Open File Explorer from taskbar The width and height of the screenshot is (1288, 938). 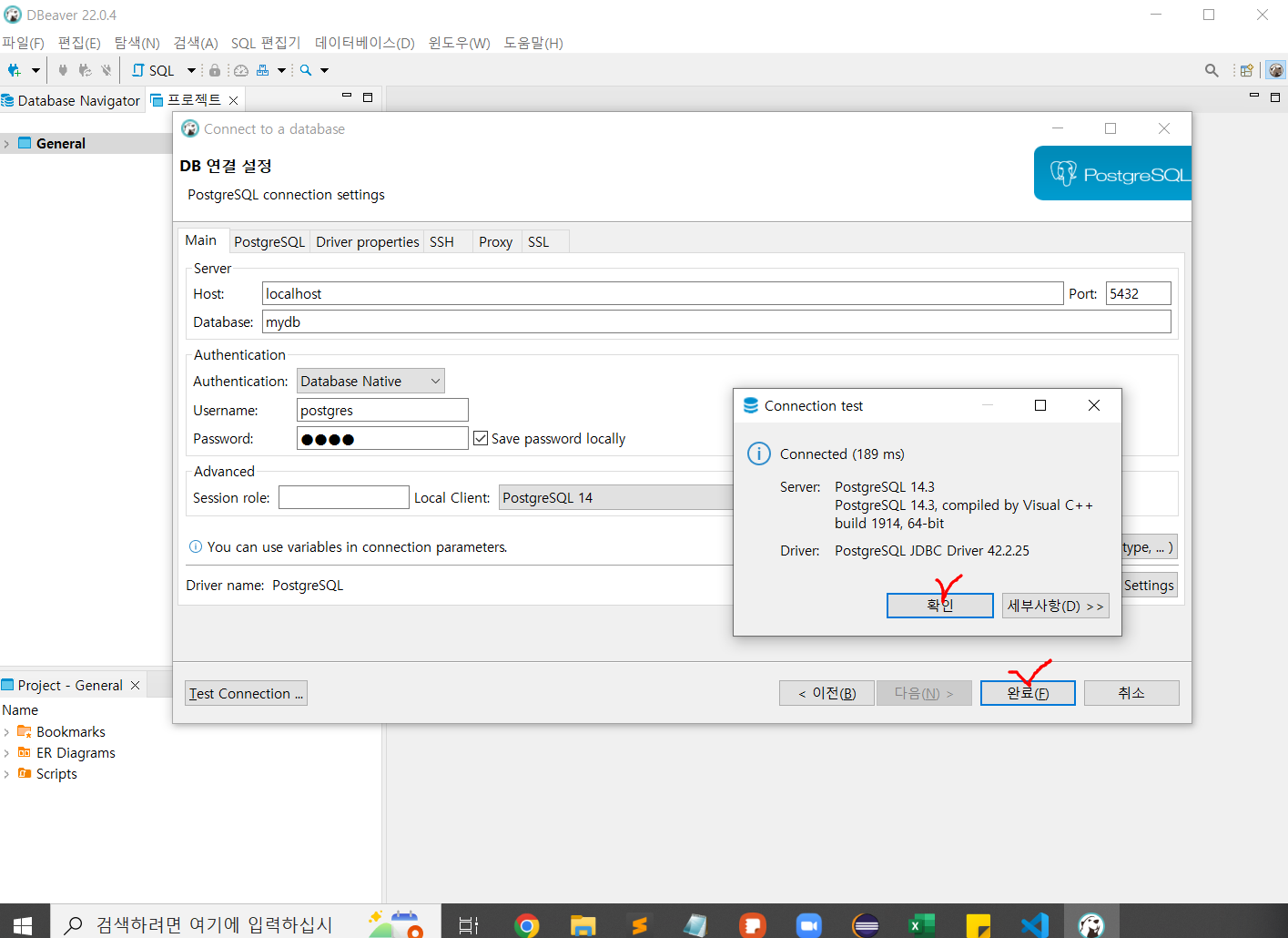coord(583,924)
